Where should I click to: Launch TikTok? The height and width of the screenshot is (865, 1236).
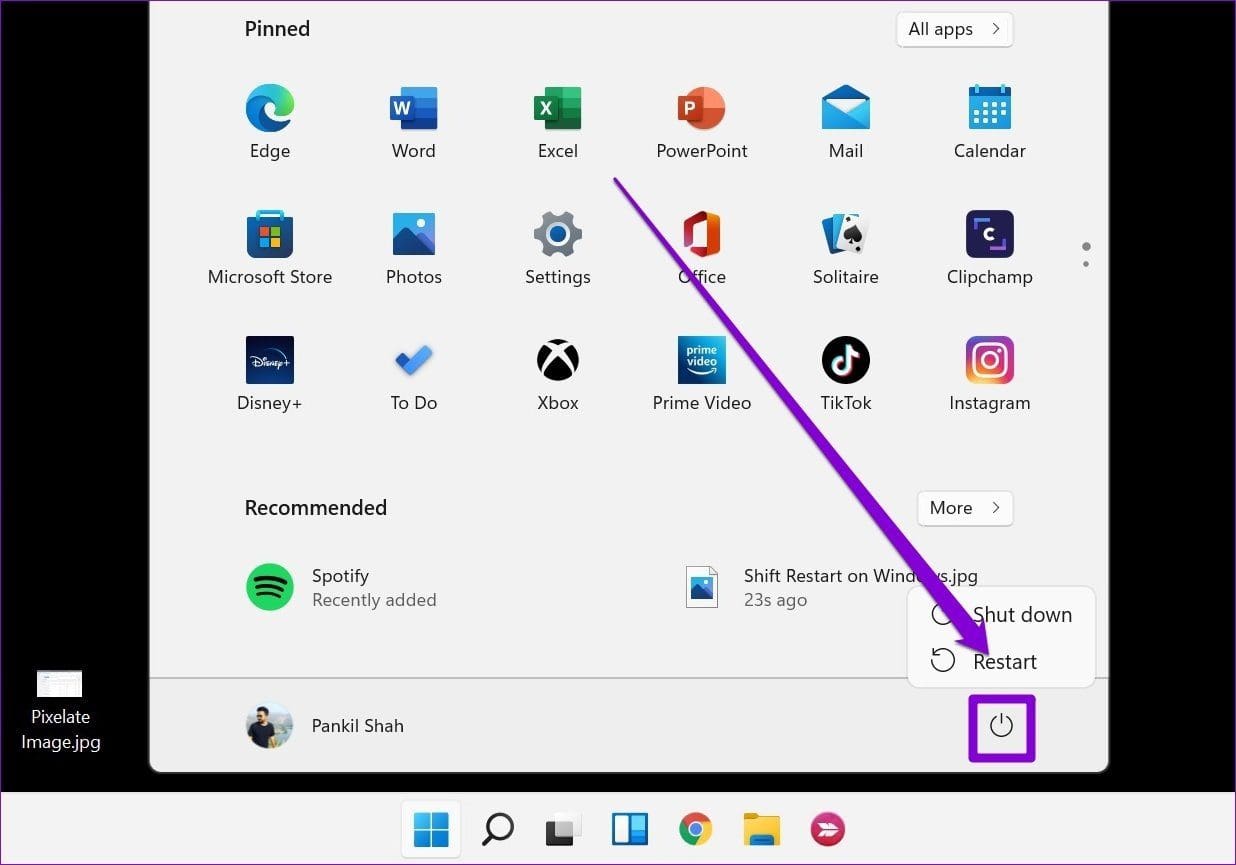click(845, 372)
